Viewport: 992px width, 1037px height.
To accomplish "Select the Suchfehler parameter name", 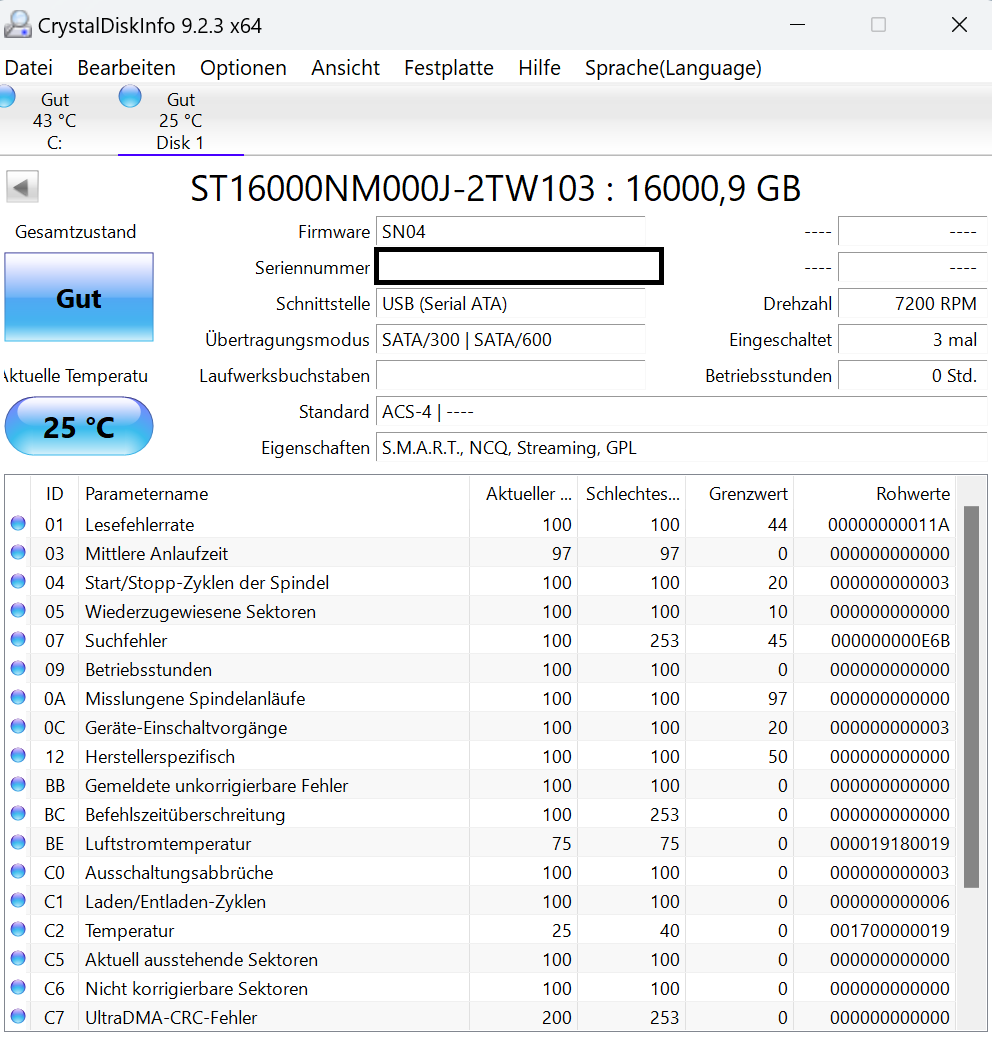I will point(126,640).
